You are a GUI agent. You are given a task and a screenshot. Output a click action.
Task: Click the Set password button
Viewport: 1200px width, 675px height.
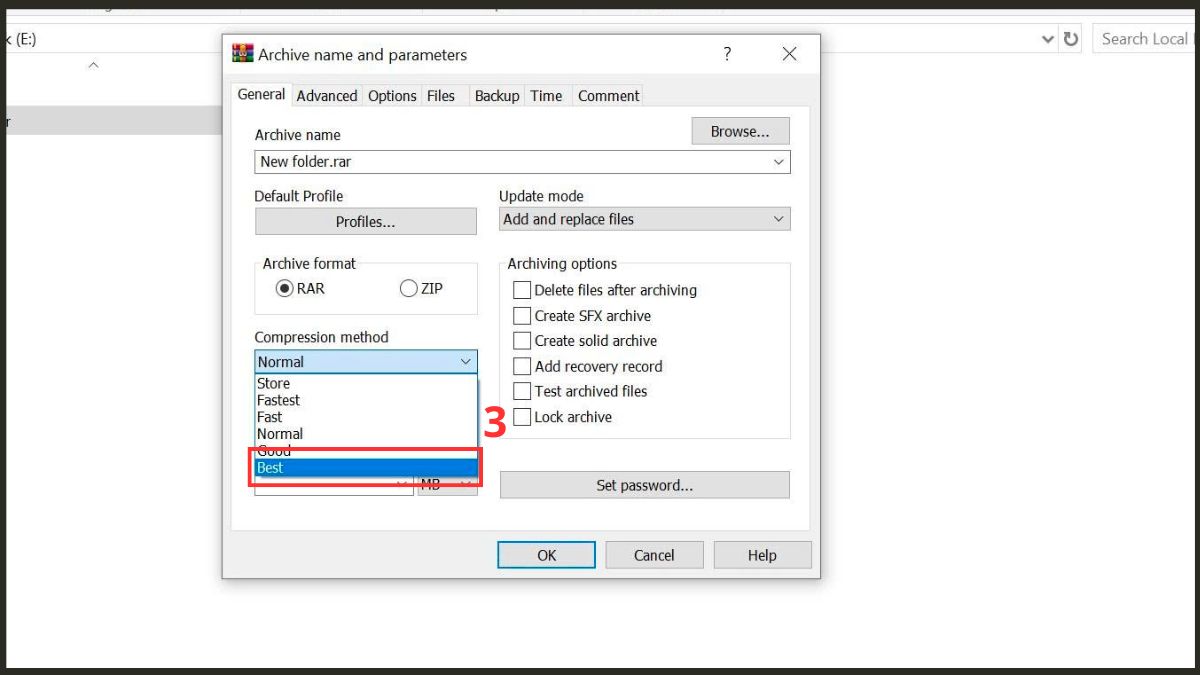[x=645, y=485]
